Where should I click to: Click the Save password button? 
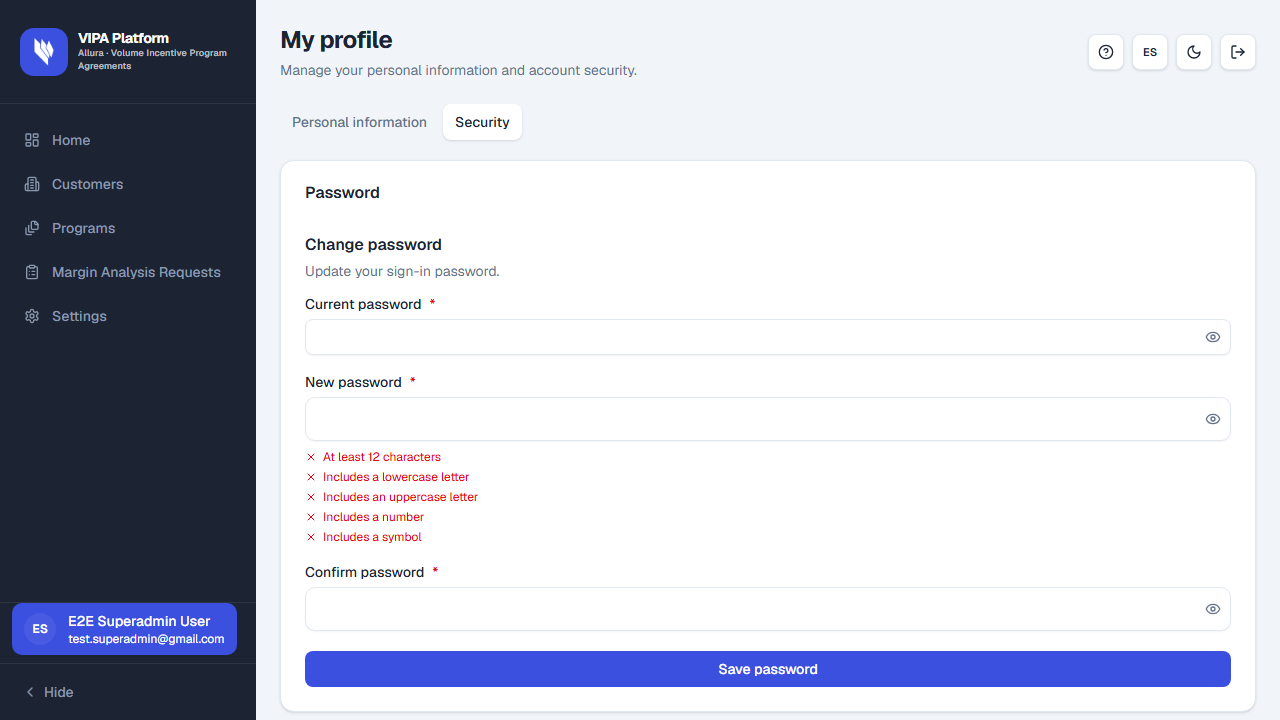click(768, 669)
